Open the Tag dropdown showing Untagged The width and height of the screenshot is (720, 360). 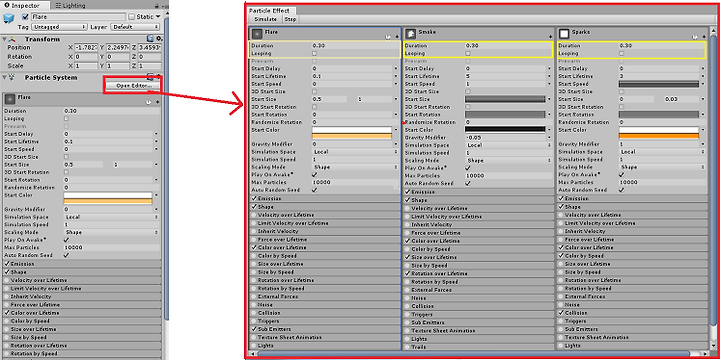point(59,27)
